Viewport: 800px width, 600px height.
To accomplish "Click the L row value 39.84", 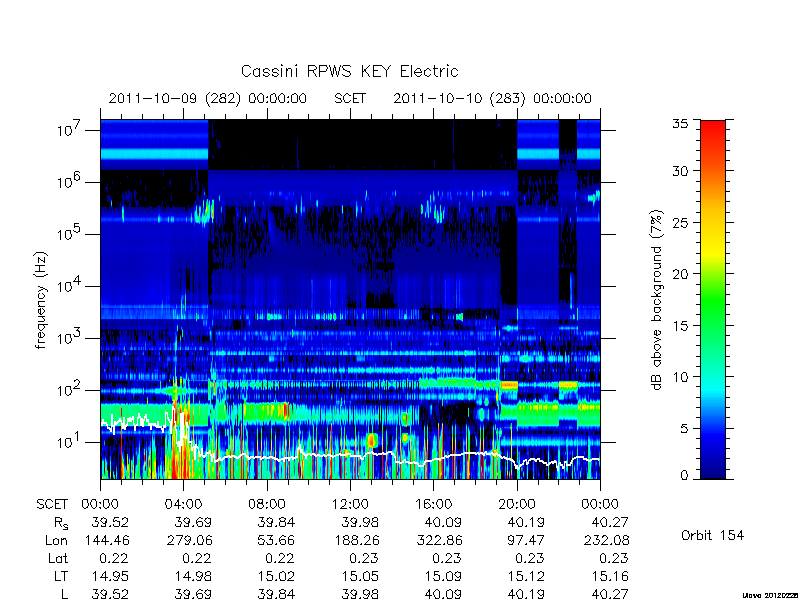I will 277,594.
